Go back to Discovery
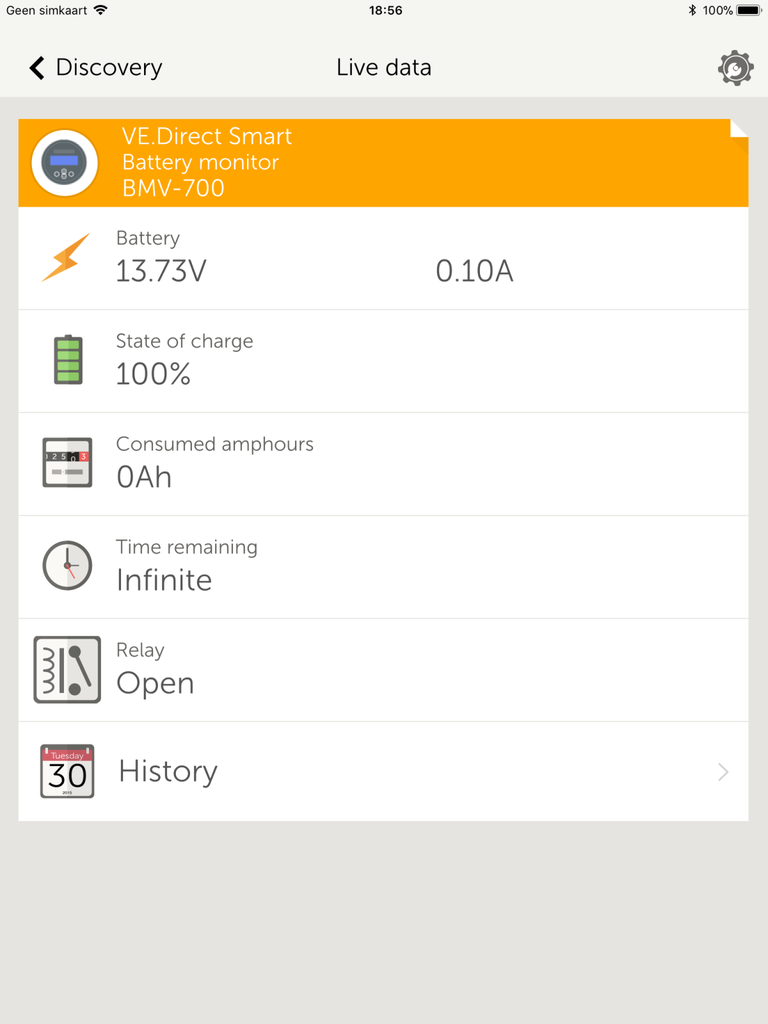 click(95, 67)
